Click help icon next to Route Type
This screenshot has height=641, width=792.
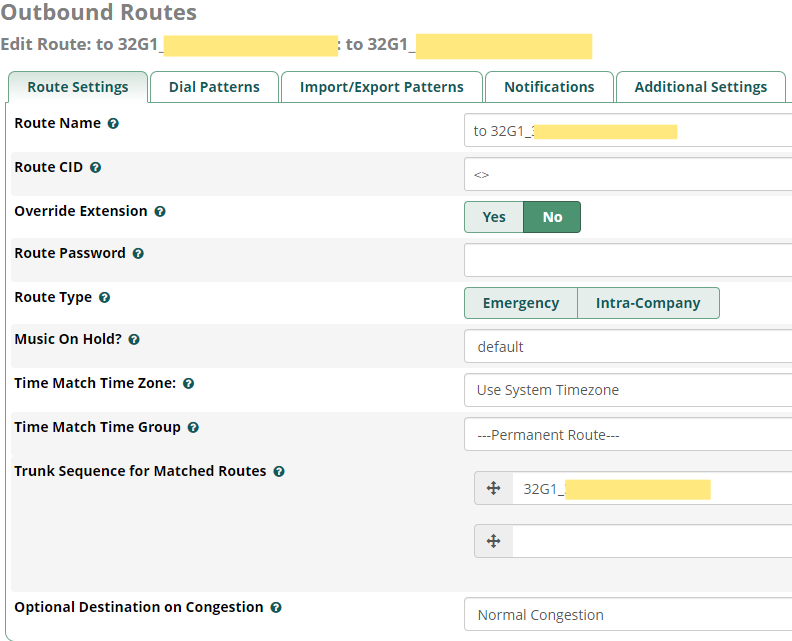coord(104,298)
